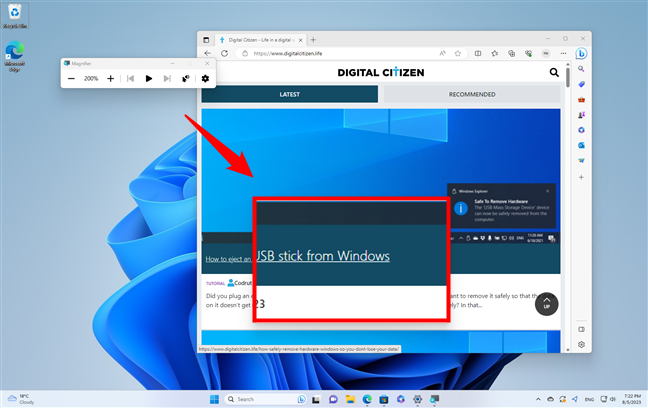Toggle Edge sidebar visibility icon
The width and height of the screenshot is (648, 408).
(581, 329)
